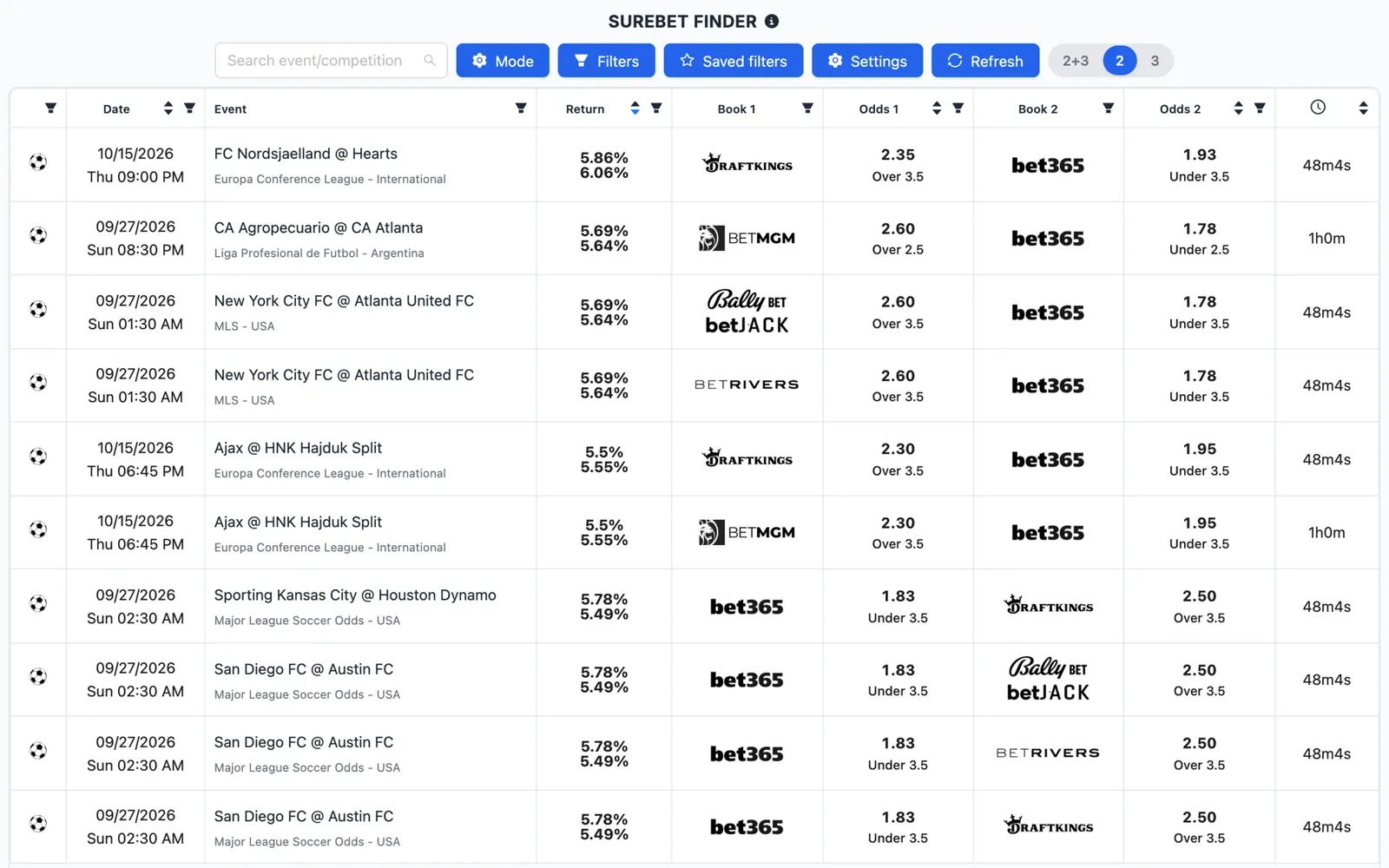
Task: Select the 3-way toggle option
Action: coord(1155,61)
